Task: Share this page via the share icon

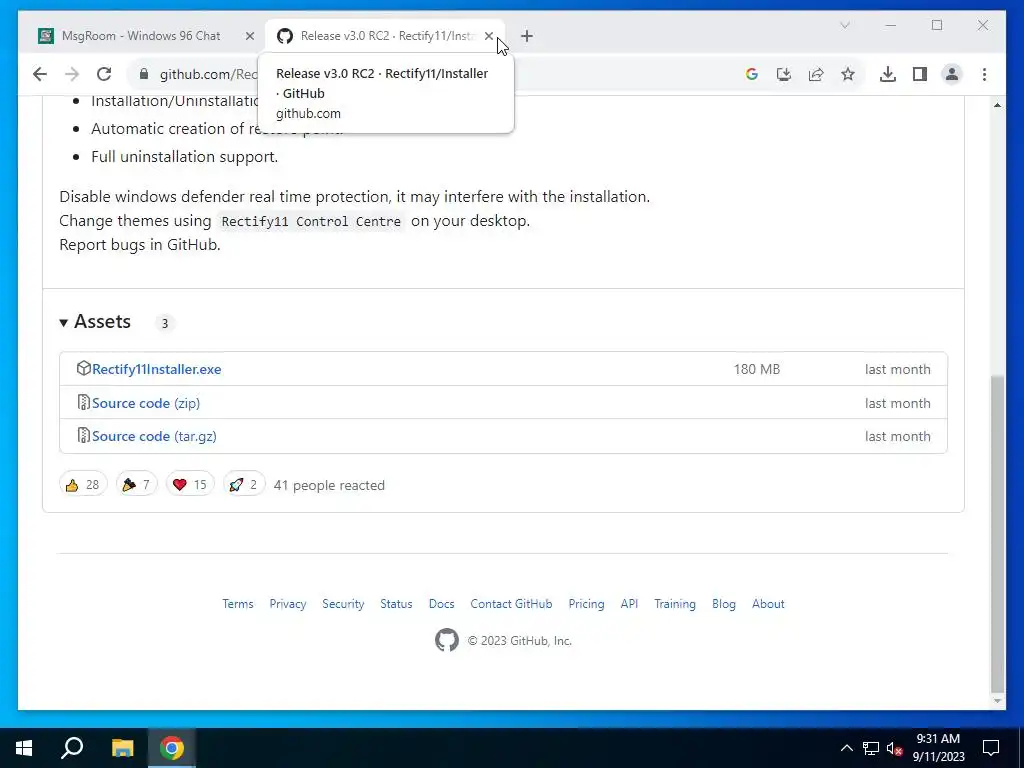Action: (x=816, y=74)
